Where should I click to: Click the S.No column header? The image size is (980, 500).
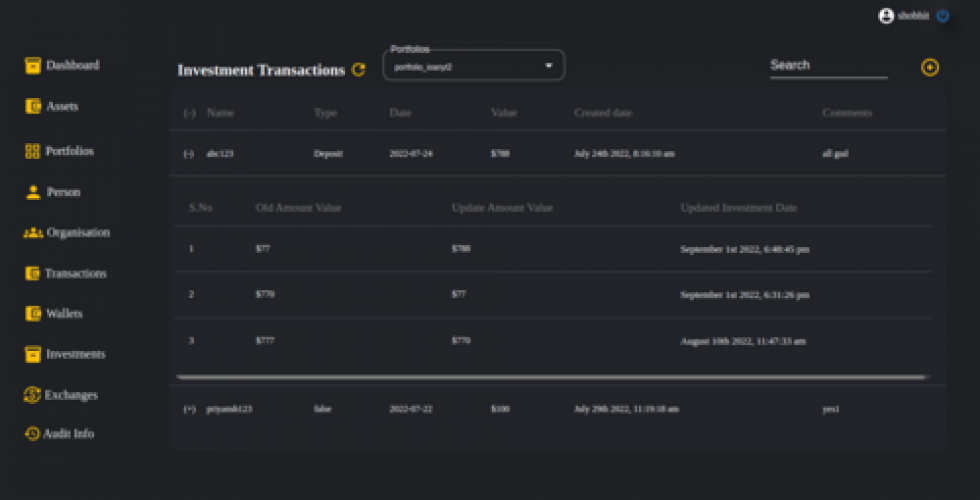click(x=201, y=208)
